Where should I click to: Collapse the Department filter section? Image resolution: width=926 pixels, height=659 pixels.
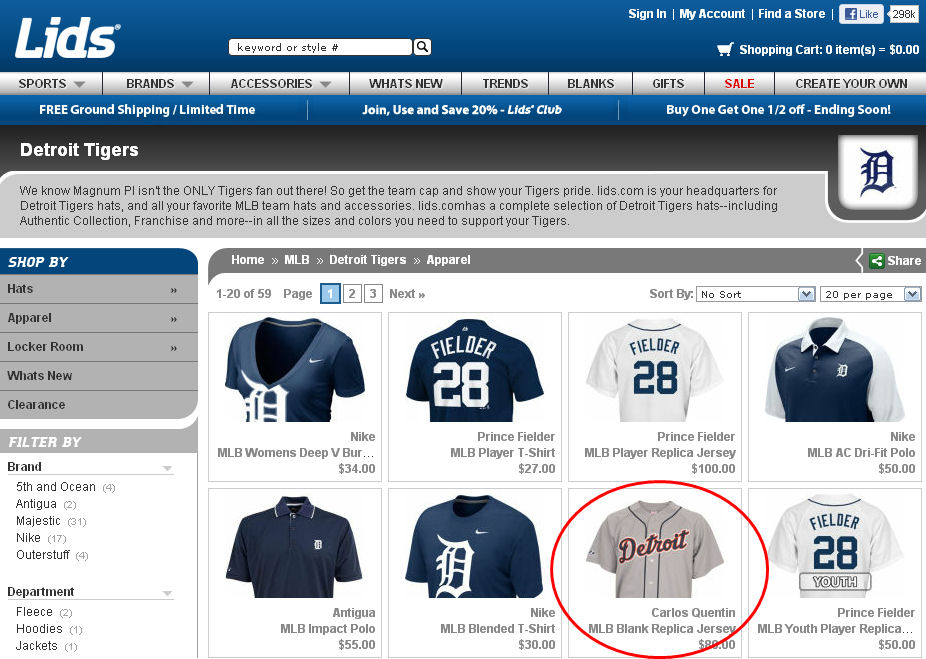pyautogui.click(x=167, y=593)
